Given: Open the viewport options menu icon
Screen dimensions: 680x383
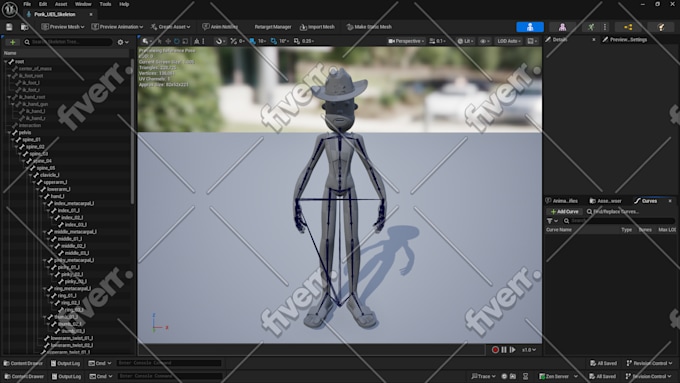Looking at the screenshot, I should point(146,41).
